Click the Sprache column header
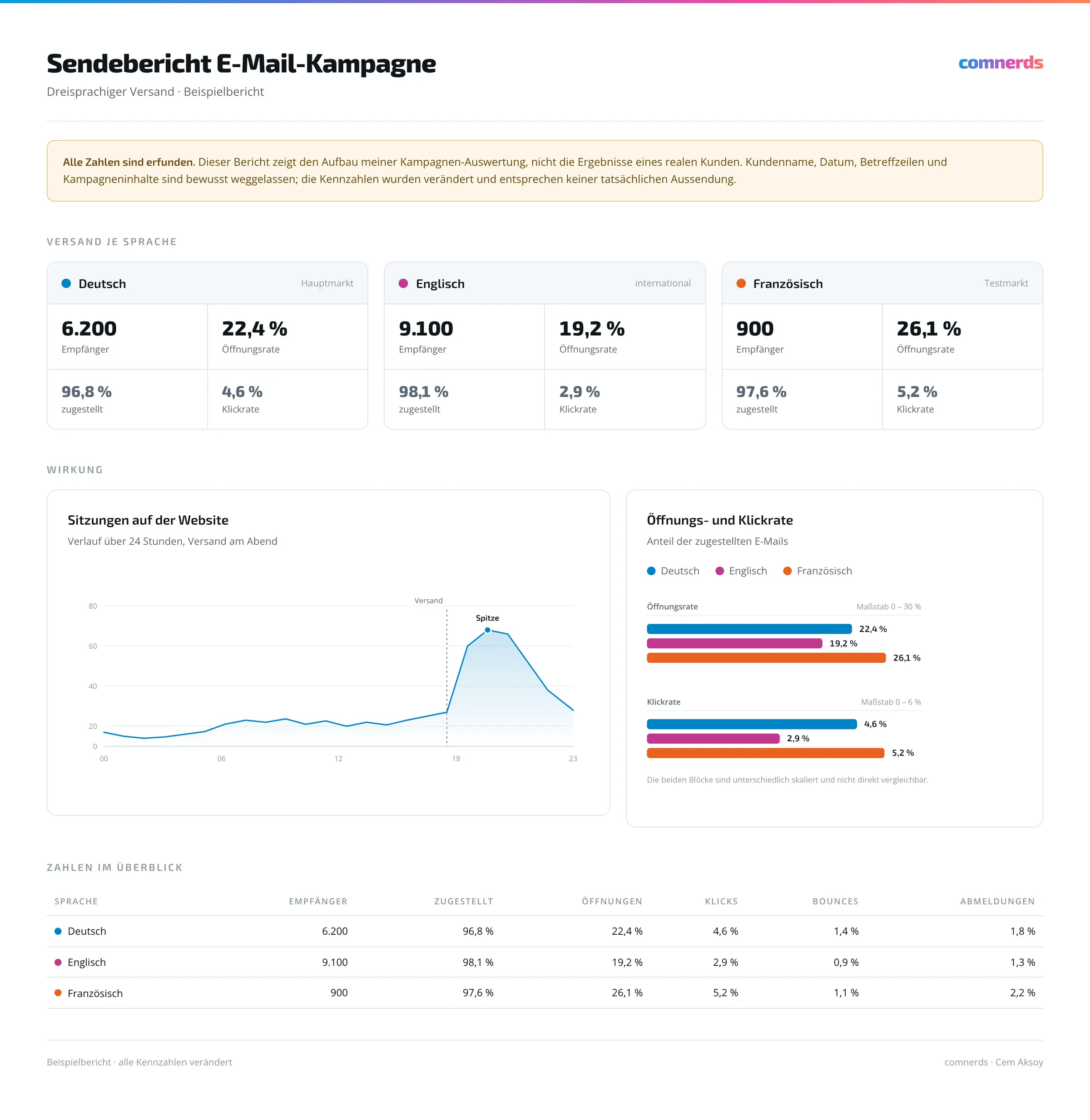1090x1120 pixels. click(x=76, y=901)
